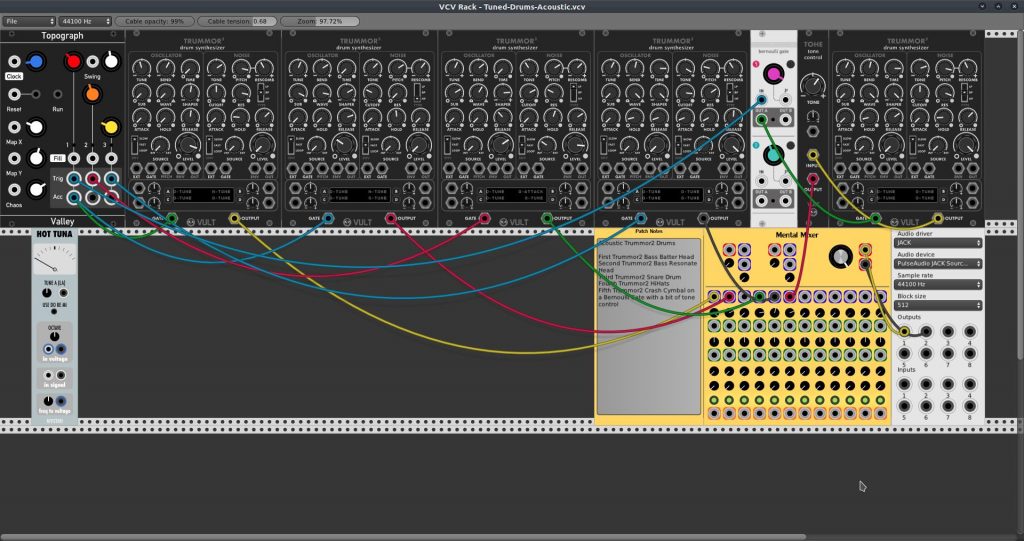This screenshot has height=541, width=1024.
Task: Click the fourth Trummor OUTPUT jack
Action: coord(703,218)
